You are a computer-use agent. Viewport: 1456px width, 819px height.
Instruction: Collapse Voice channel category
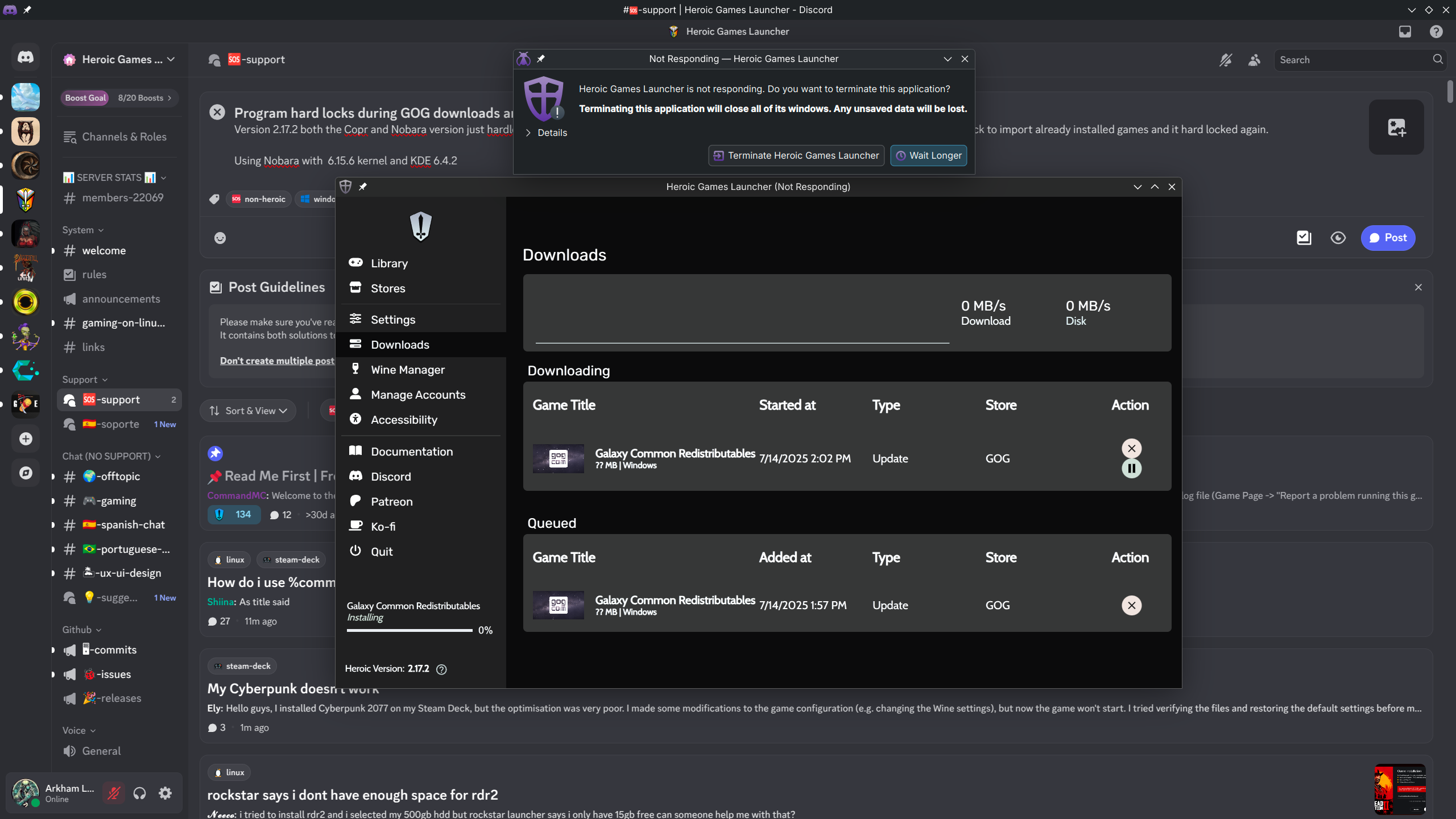point(78,730)
